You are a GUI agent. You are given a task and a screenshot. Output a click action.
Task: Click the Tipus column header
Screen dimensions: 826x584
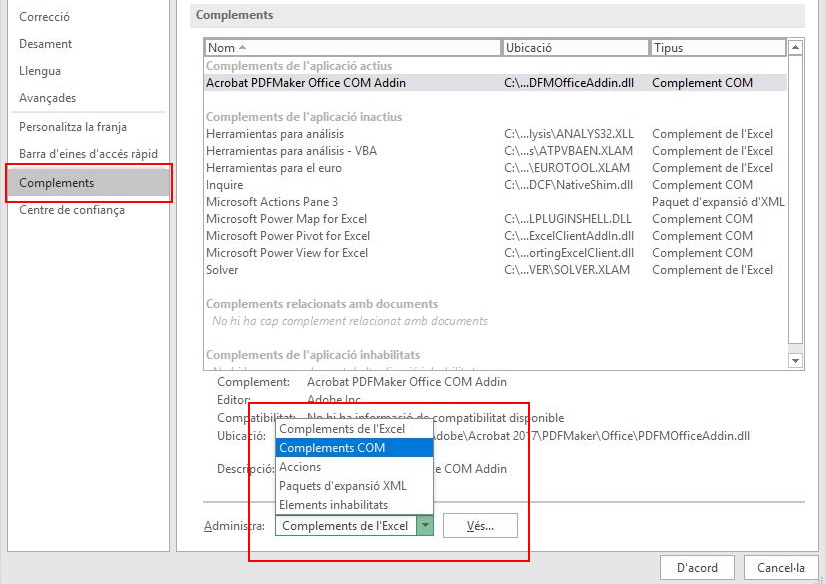[x=717, y=47]
